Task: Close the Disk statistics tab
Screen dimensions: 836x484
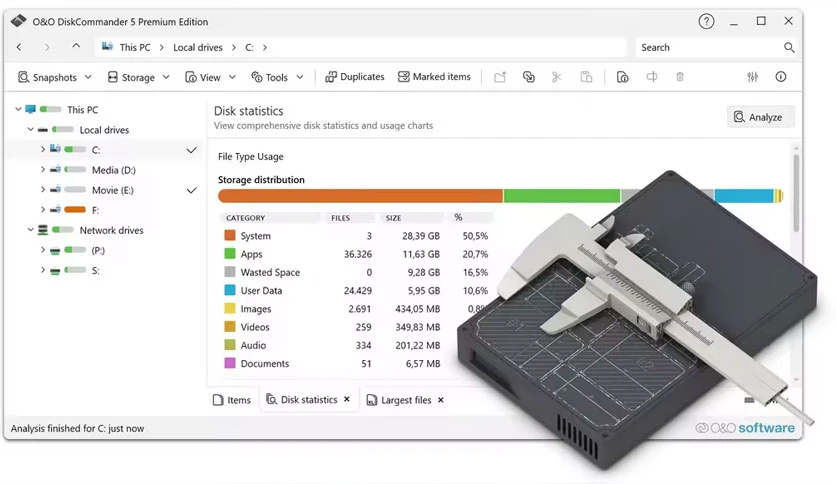Action: pyautogui.click(x=347, y=399)
